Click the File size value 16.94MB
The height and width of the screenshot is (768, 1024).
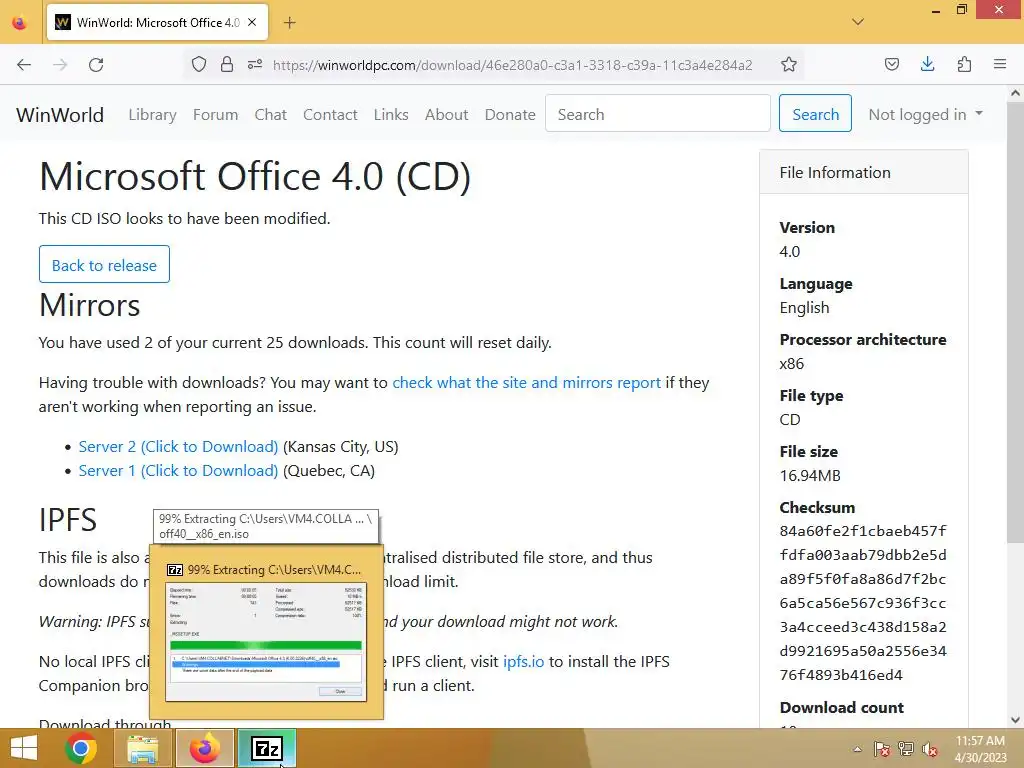coord(810,475)
